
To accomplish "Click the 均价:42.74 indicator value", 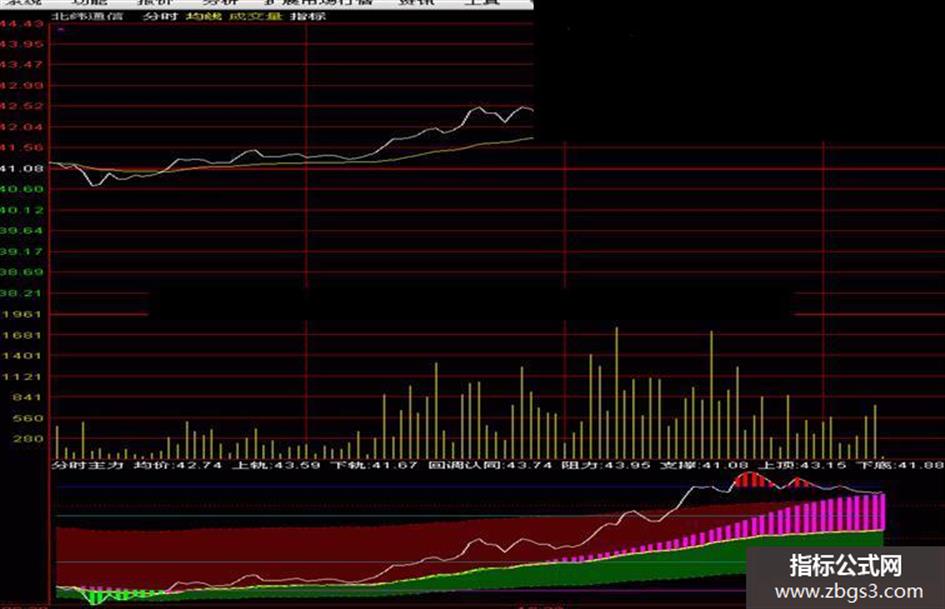I will pos(178,465).
